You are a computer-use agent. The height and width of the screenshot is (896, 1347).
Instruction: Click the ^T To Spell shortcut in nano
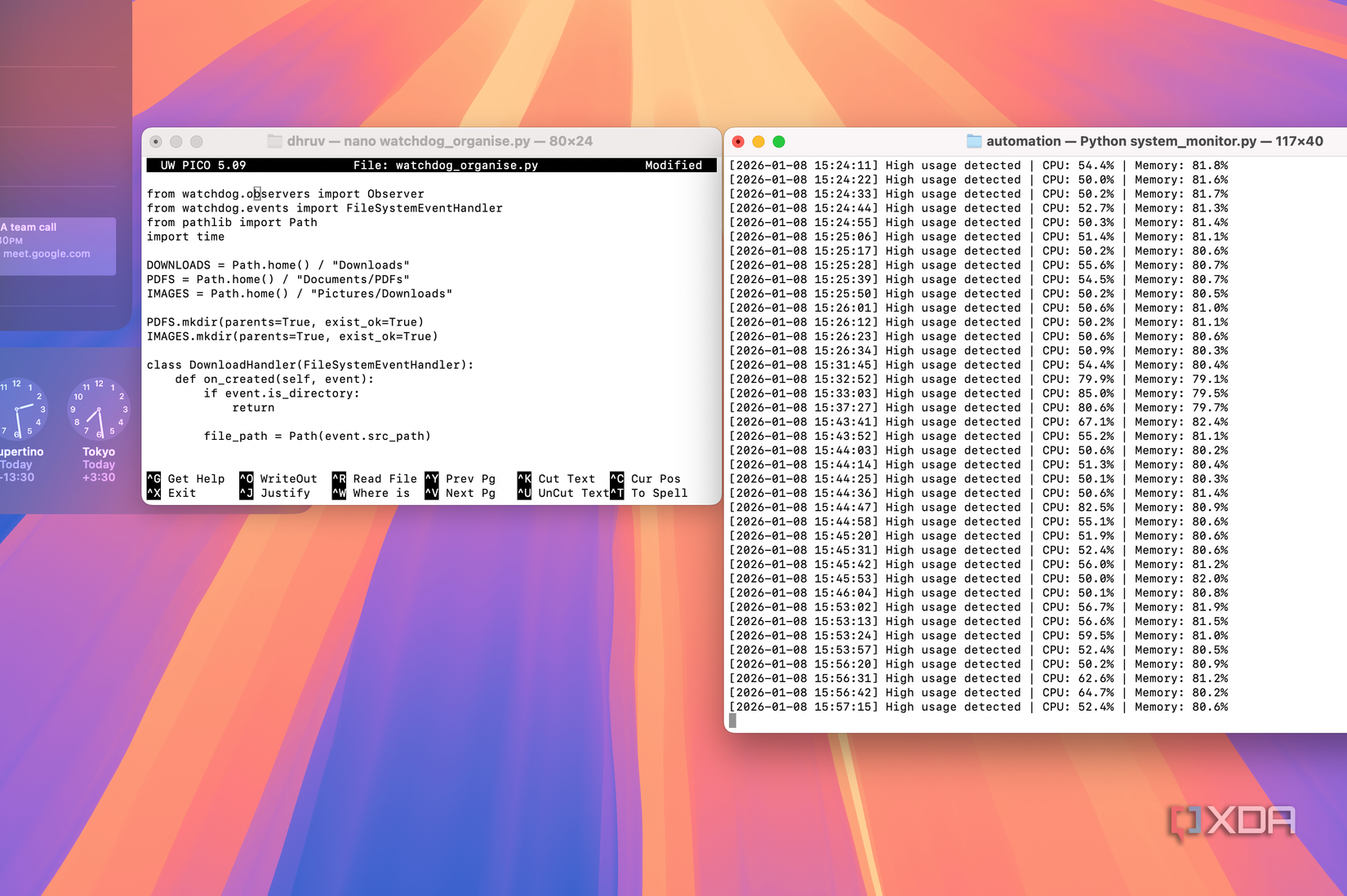(x=650, y=493)
